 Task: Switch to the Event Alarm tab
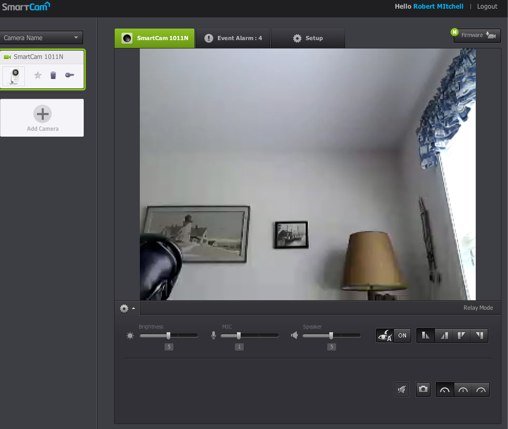tap(233, 38)
